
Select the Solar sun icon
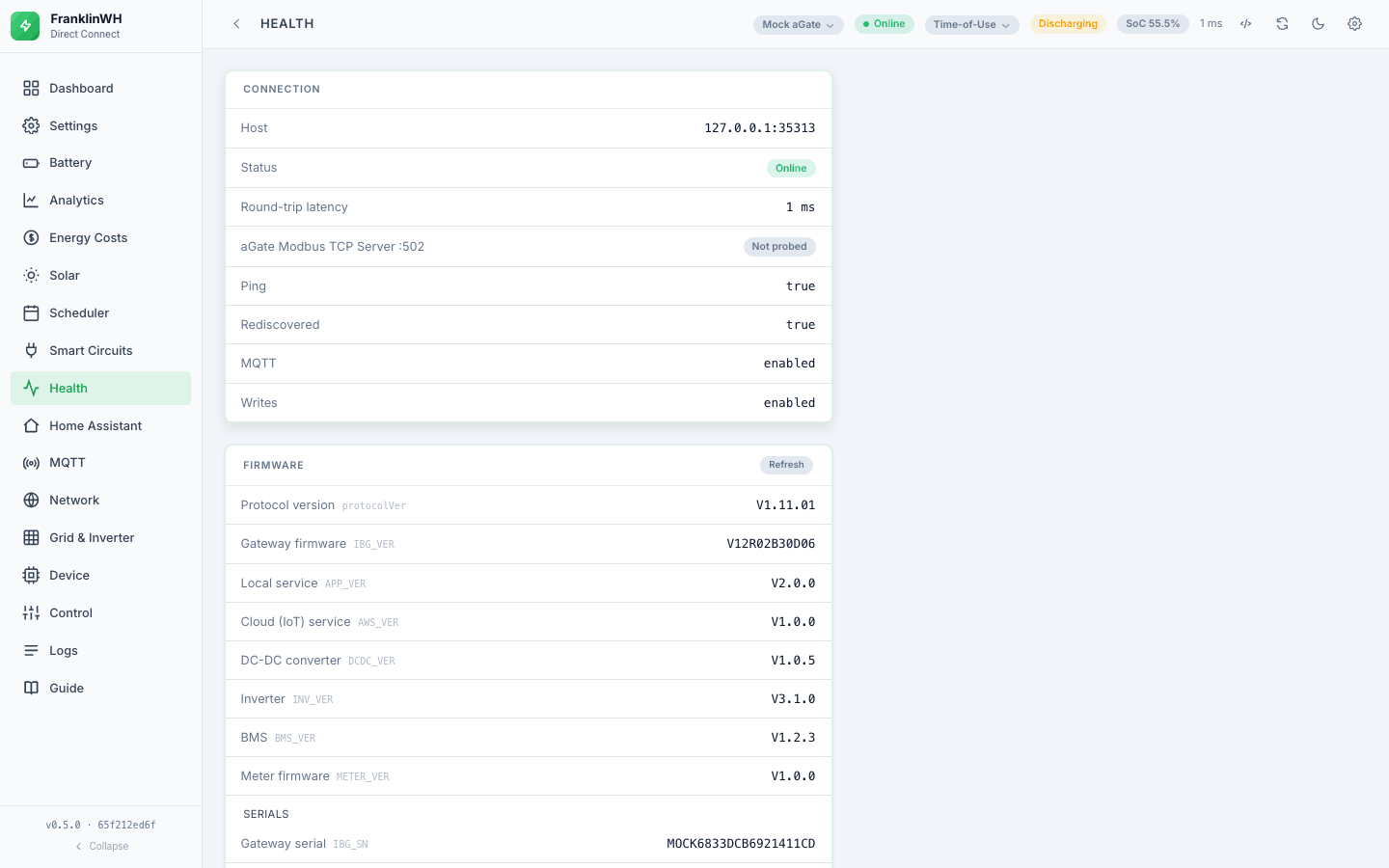31,276
